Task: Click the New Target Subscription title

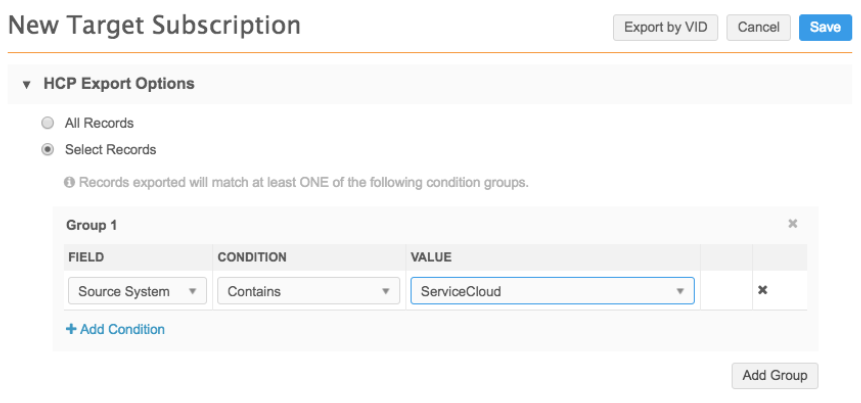Action: pyautogui.click(x=154, y=26)
